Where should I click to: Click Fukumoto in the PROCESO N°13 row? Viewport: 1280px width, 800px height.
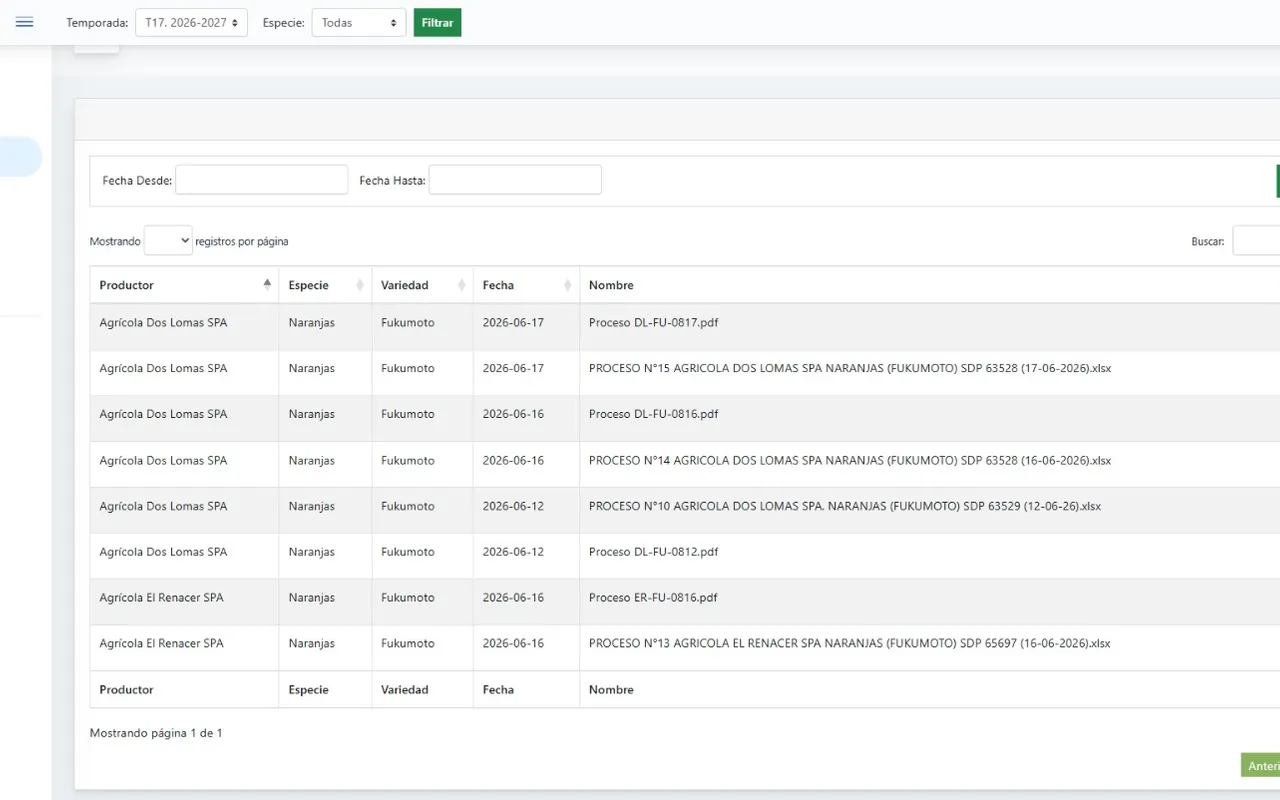coord(408,643)
